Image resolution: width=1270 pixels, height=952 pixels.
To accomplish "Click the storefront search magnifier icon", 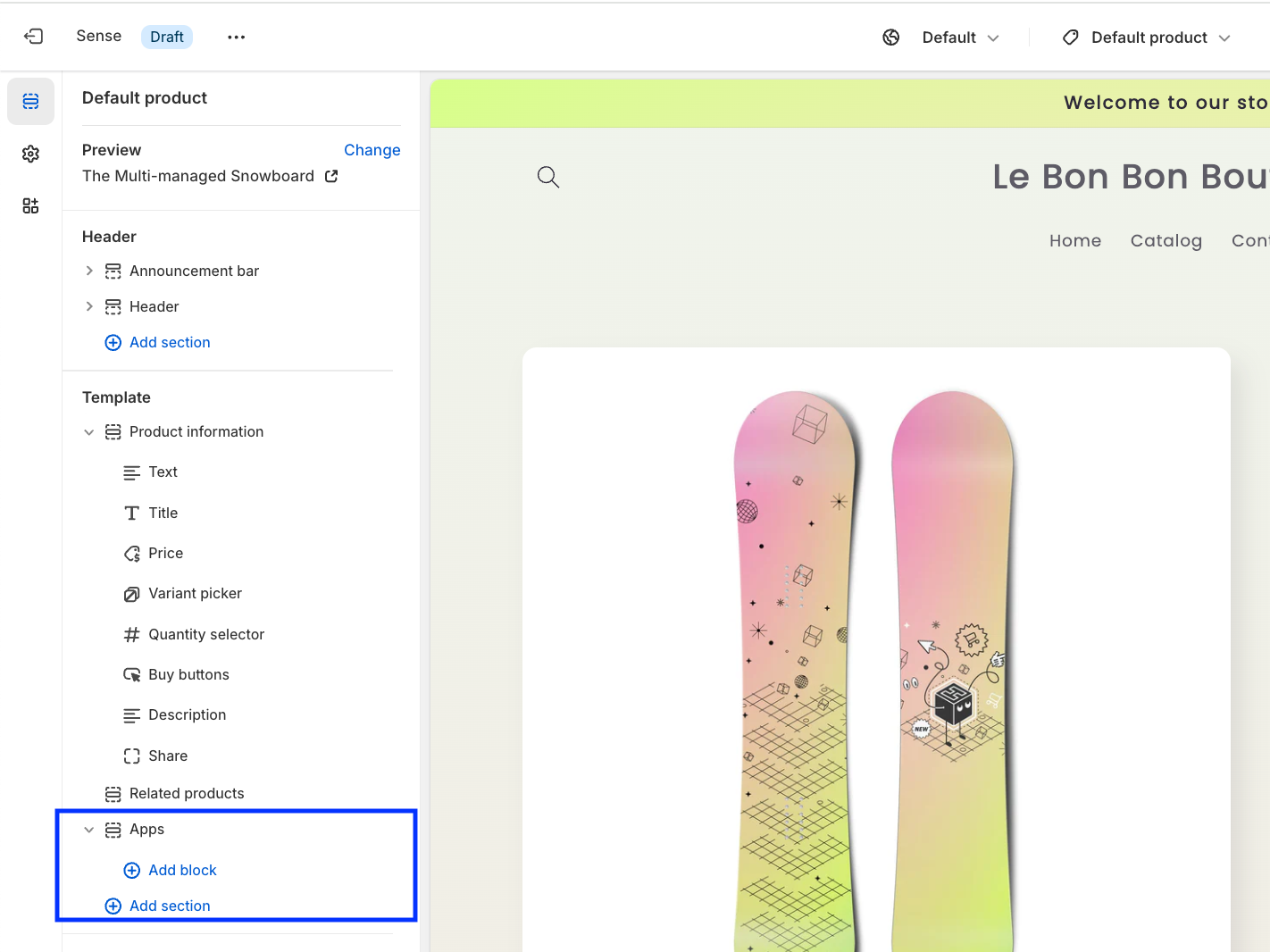I will tap(547, 177).
